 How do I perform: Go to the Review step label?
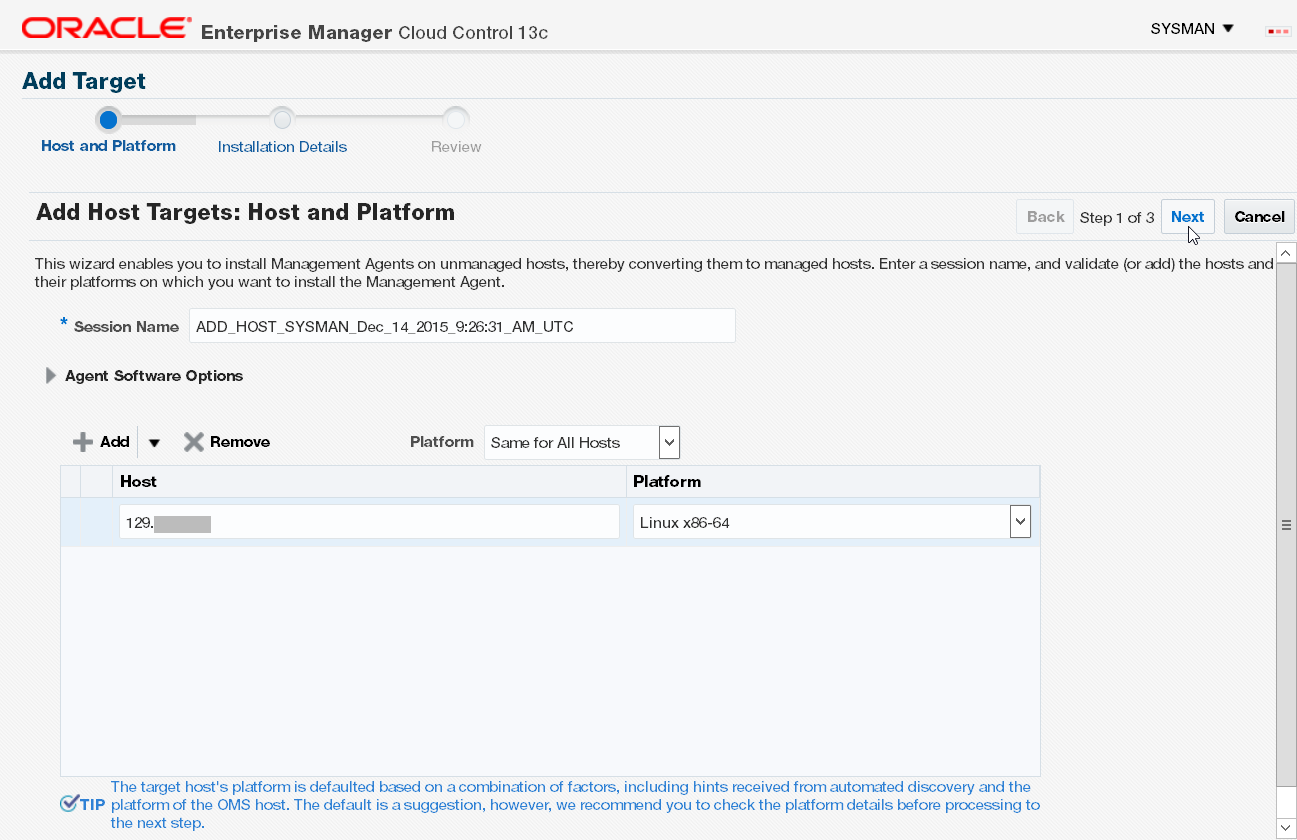[x=456, y=146]
